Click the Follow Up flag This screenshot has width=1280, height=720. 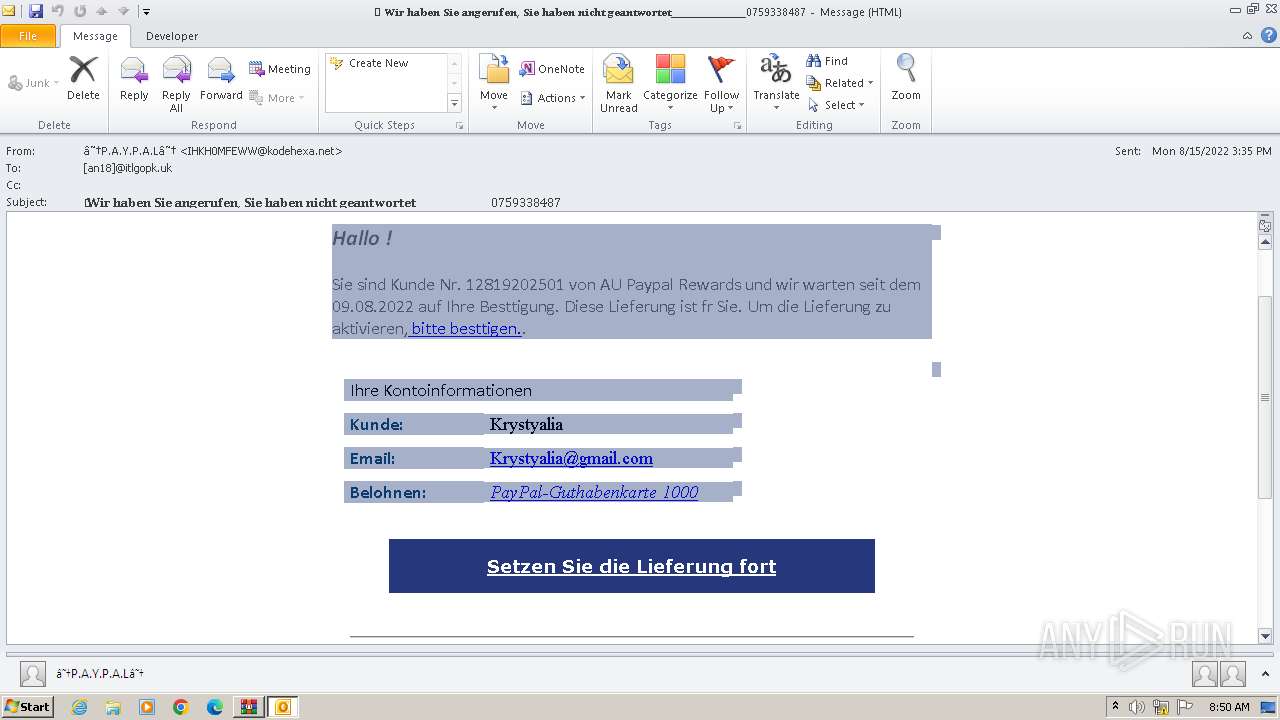point(721,84)
